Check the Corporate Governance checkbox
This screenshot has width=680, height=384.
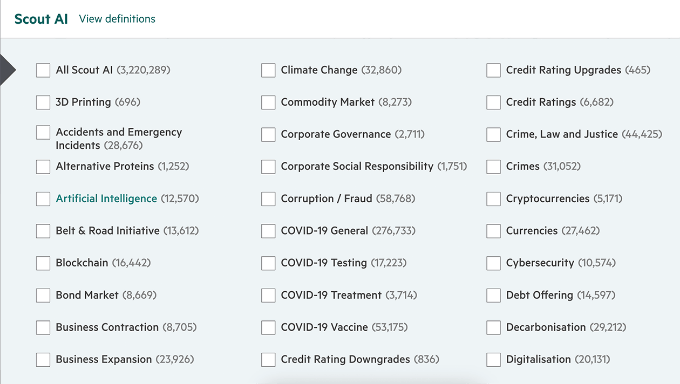[268, 135]
